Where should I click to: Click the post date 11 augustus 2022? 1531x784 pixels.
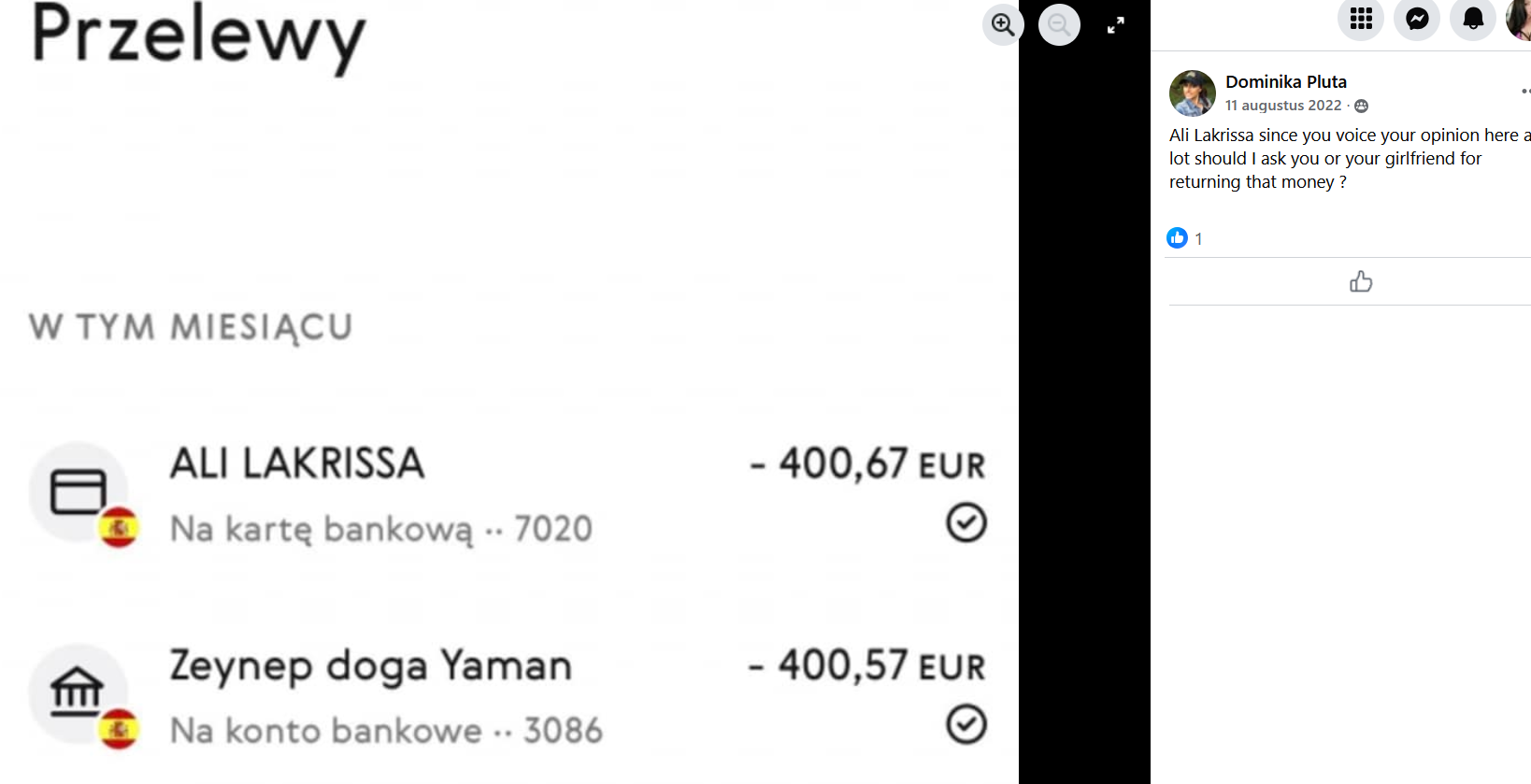tap(1282, 106)
